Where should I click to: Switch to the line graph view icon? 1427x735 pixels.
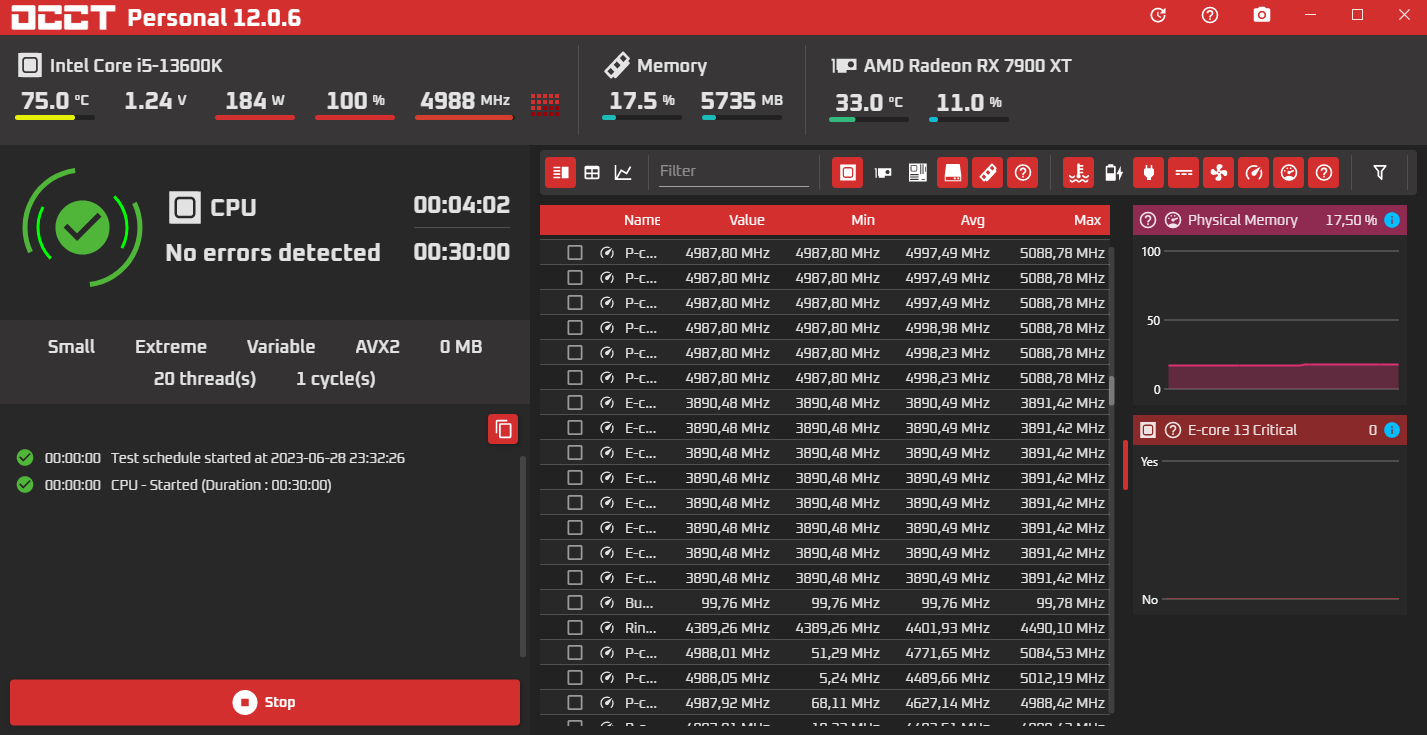point(623,172)
